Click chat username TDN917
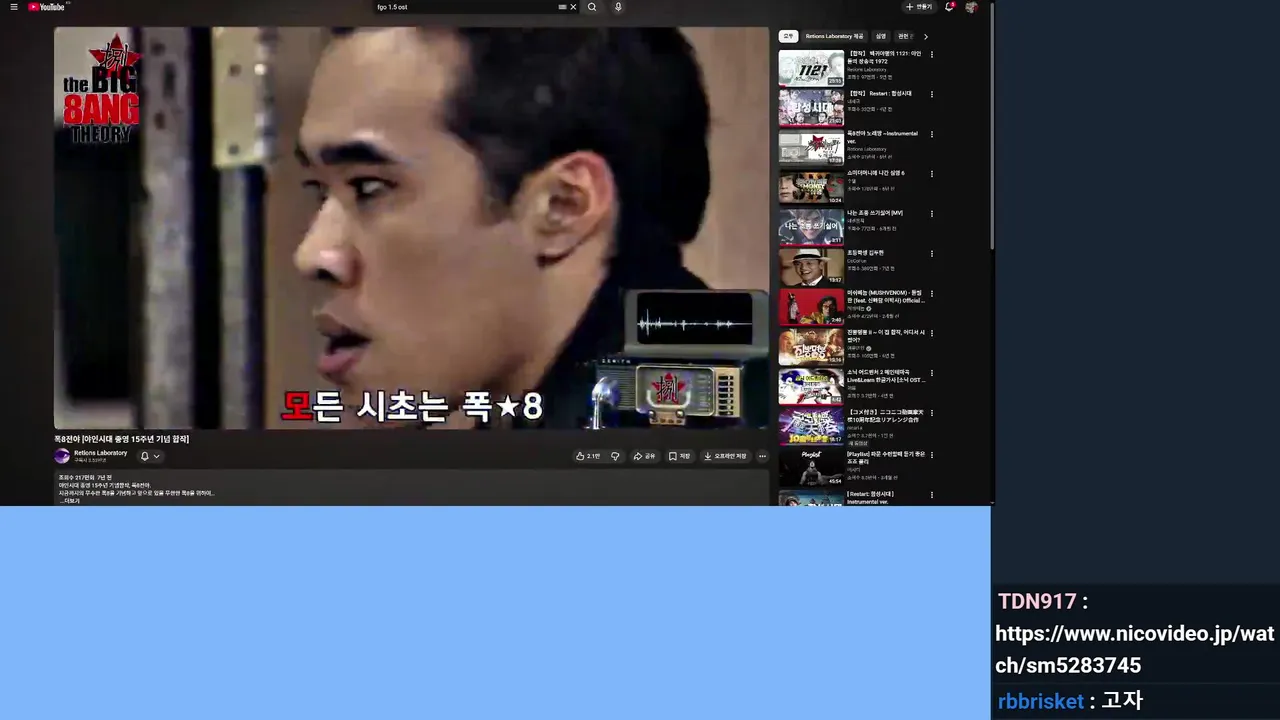 pyautogui.click(x=1036, y=601)
